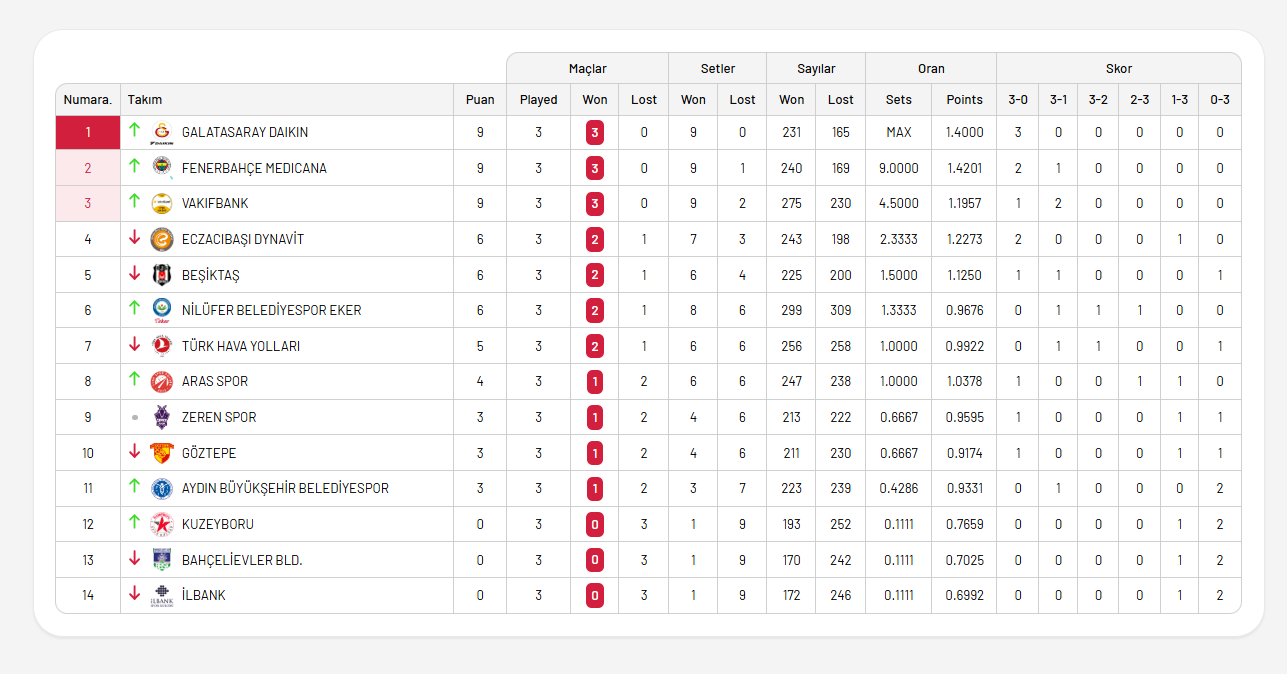Click the Kuzeyboru red star logo
Viewport: 1287px width, 674px height.
pos(161,524)
